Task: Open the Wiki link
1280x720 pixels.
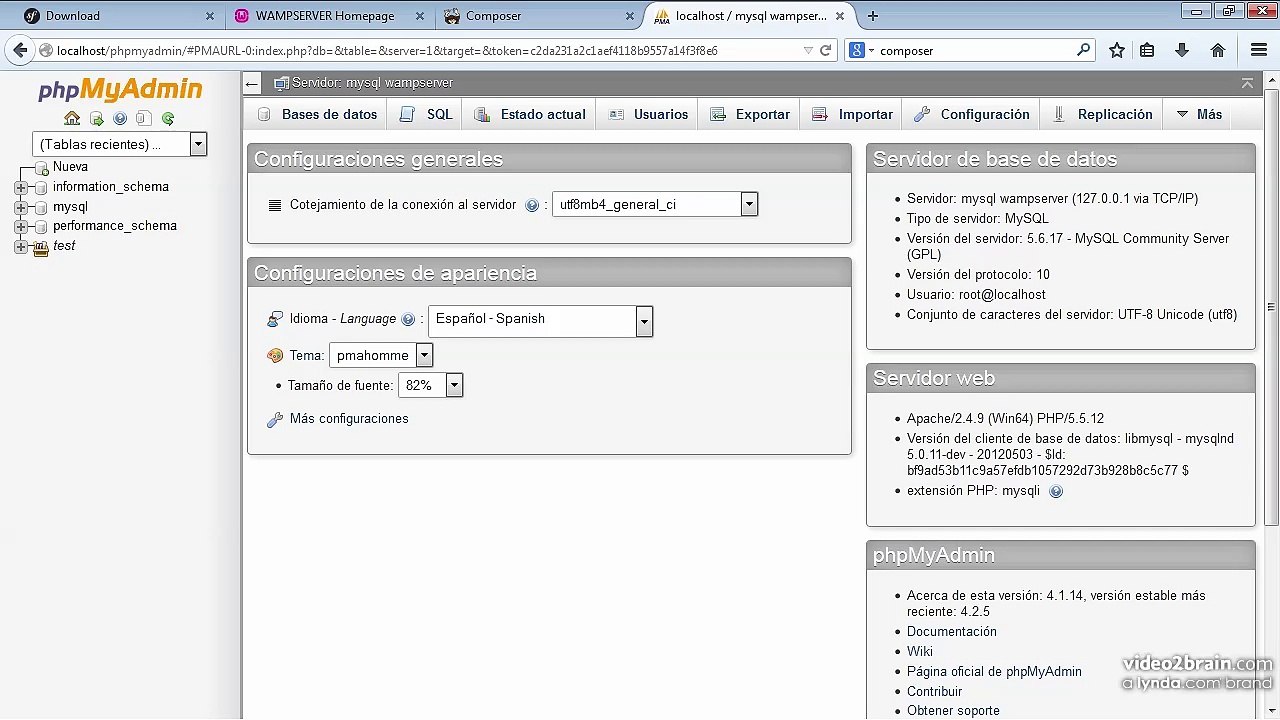Action: pyautogui.click(x=920, y=652)
